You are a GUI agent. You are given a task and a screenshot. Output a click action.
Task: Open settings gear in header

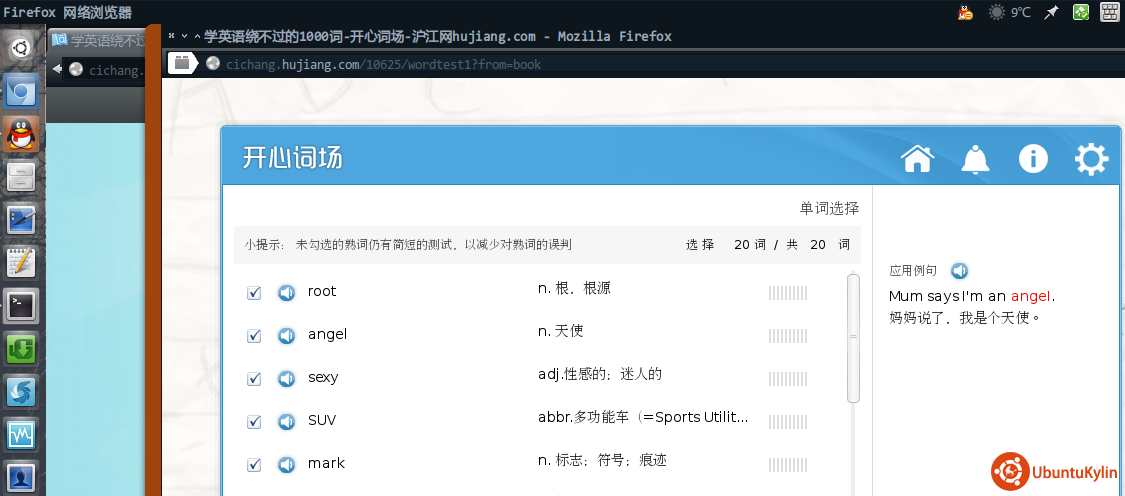coord(1091,159)
